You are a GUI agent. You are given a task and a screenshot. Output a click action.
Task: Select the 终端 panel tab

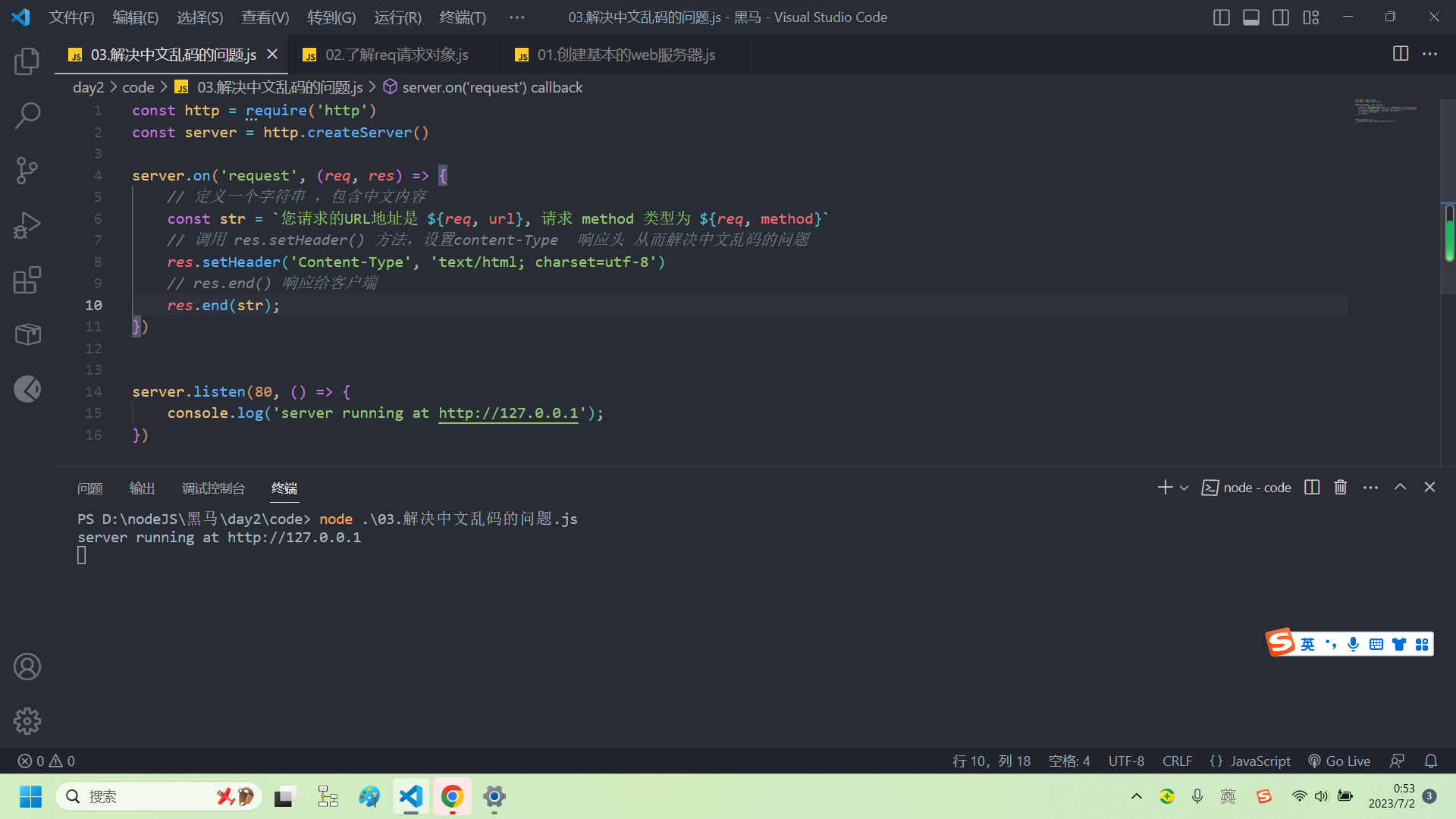click(284, 488)
